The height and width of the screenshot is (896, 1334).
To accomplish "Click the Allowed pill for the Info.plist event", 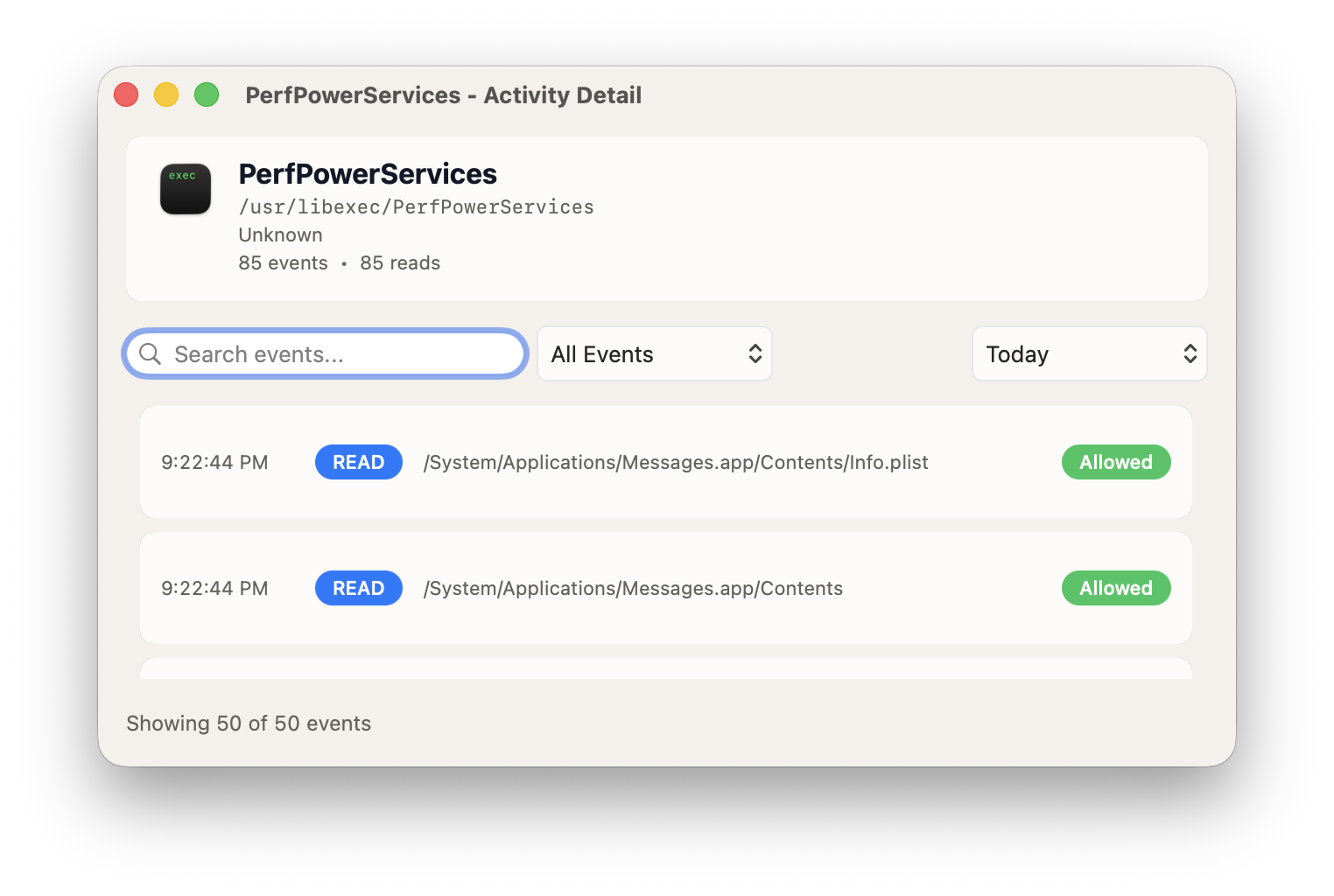I will [1115, 462].
